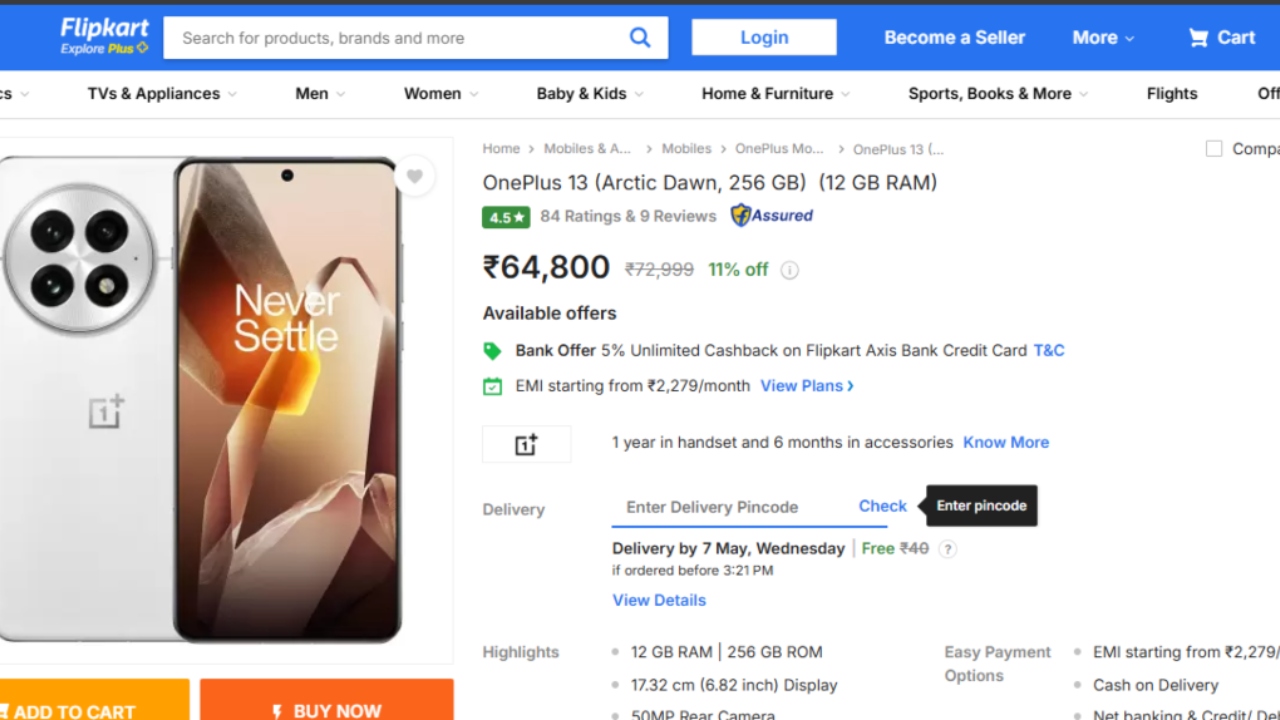
Task: Tick the Compare checkbox
Action: 1214,149
